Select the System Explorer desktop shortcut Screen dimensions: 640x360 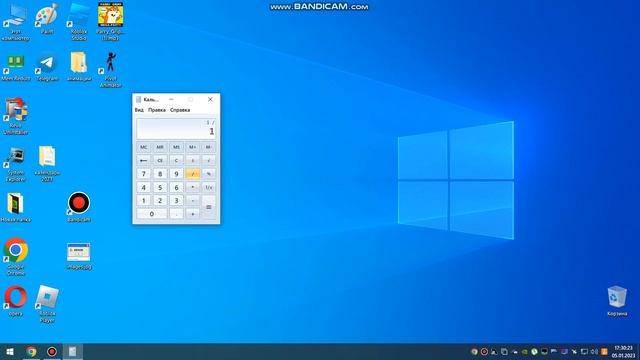point(16,164)
